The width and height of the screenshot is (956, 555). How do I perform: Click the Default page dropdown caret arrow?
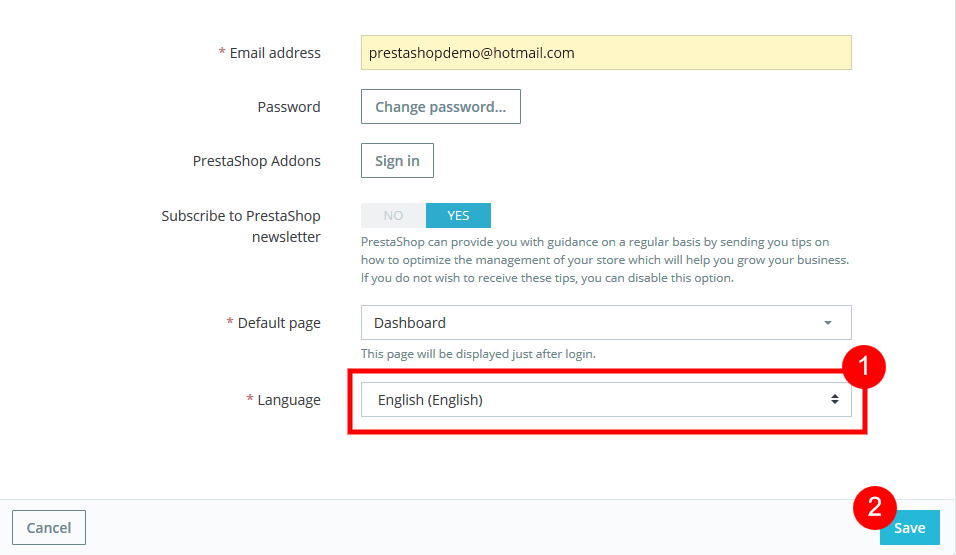(827, 323)
